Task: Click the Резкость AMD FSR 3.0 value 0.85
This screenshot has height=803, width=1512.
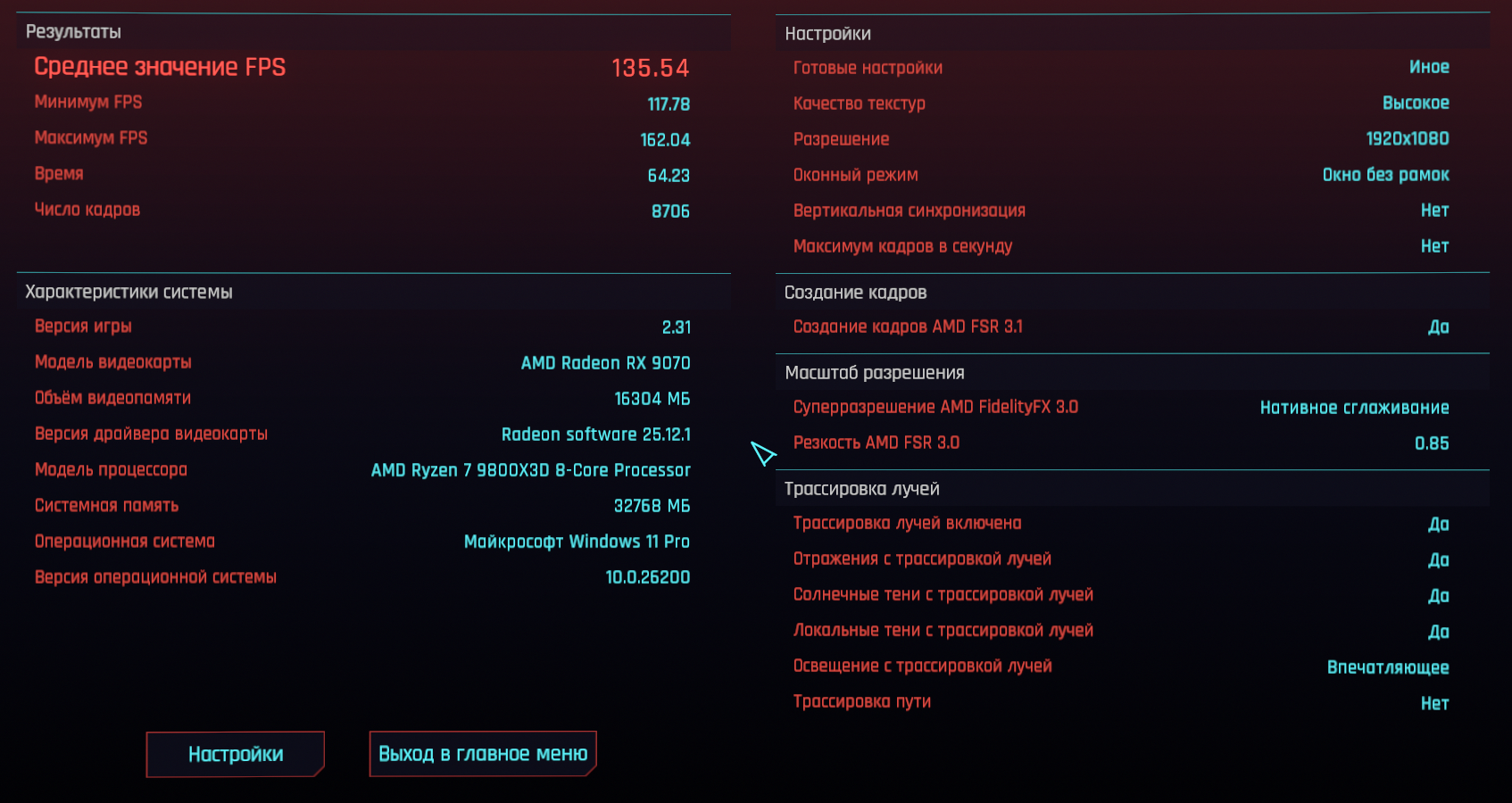Action: (x=1432, y=443)
